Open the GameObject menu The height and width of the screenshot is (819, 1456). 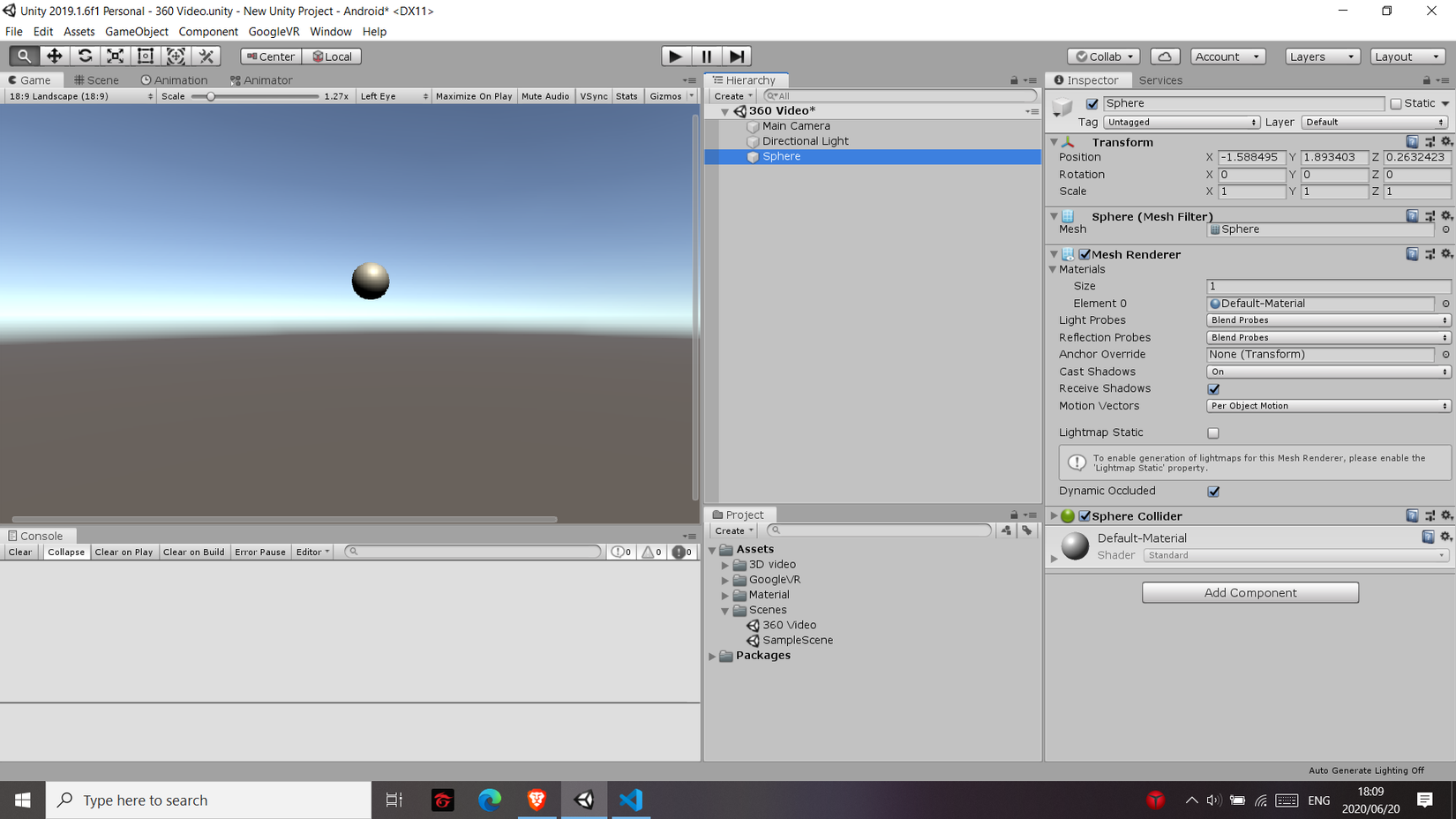click(x=136, y=32)
